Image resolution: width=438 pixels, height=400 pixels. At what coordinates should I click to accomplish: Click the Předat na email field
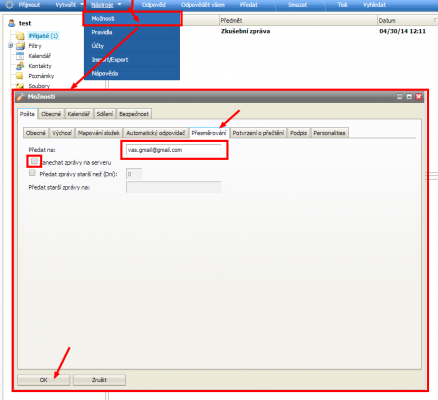click(x=173, y=150)
